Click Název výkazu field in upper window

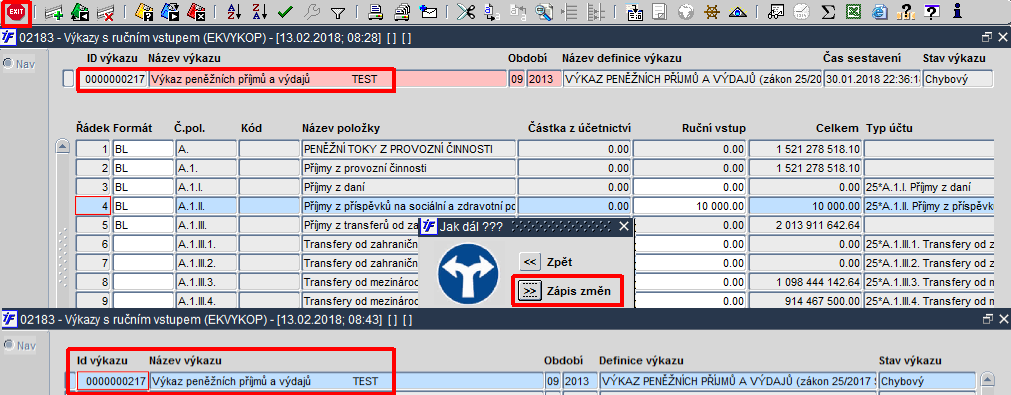tap(328, 79)
